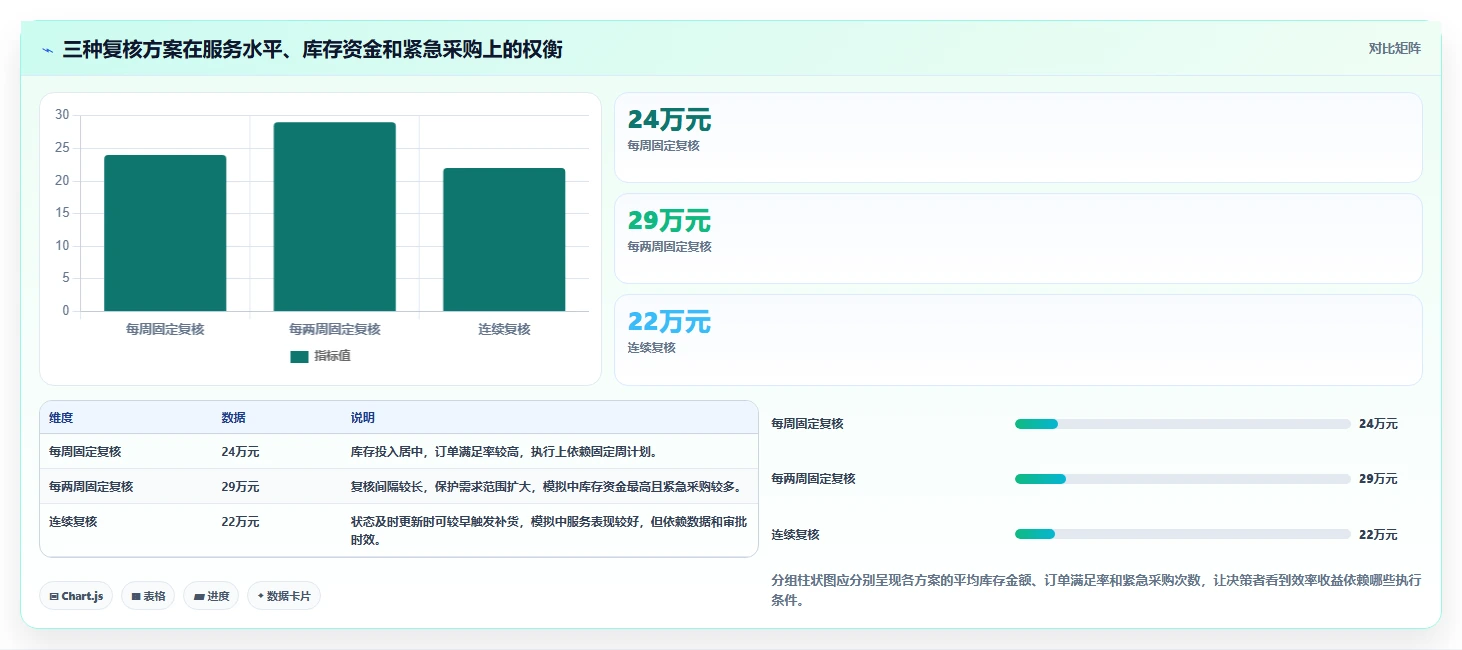The width and height of the screenshot is (1462, 650).
Task: Click the Chart.js tag
Action: pyautogui.click(x=77, y=596)
